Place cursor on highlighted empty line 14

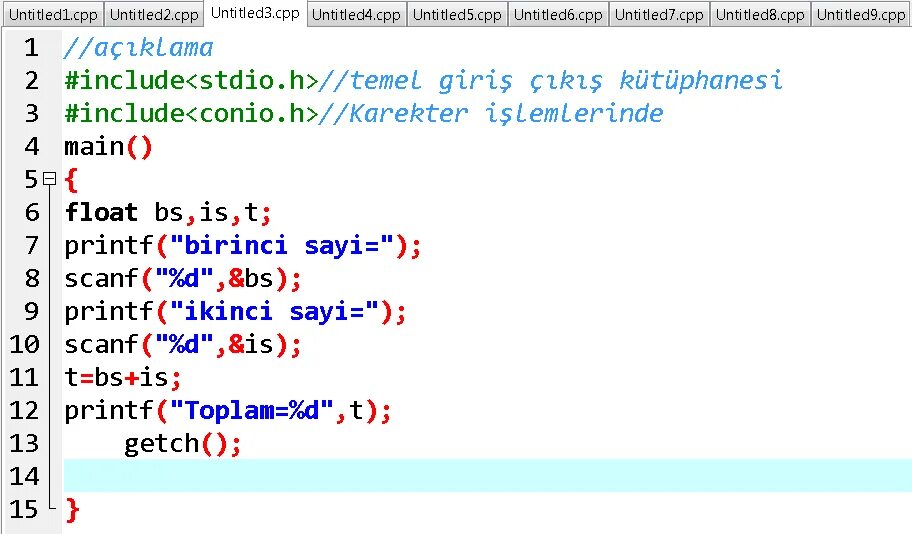[x=487, y=475]
